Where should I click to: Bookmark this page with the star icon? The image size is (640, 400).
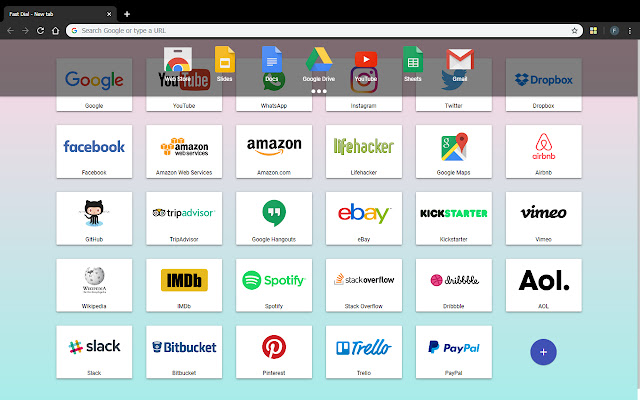pyautogui.click(x=574, y=31)
